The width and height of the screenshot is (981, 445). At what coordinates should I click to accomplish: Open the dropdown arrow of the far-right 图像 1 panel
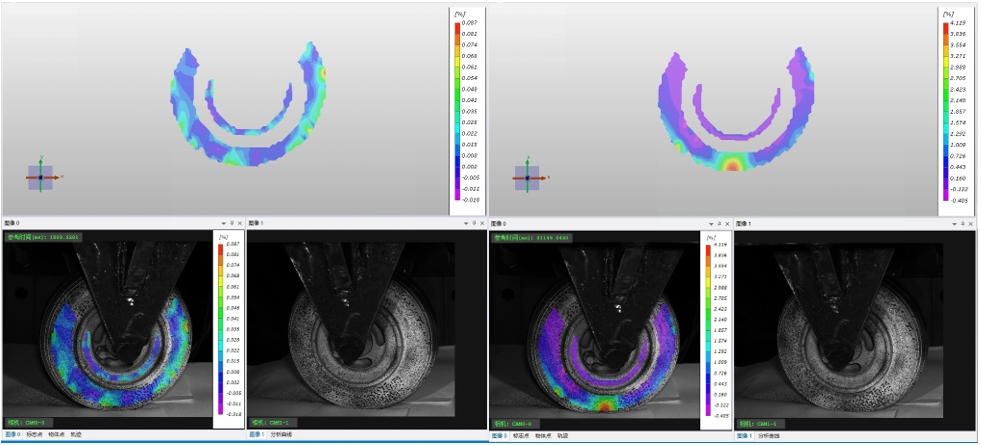point(955,223)
